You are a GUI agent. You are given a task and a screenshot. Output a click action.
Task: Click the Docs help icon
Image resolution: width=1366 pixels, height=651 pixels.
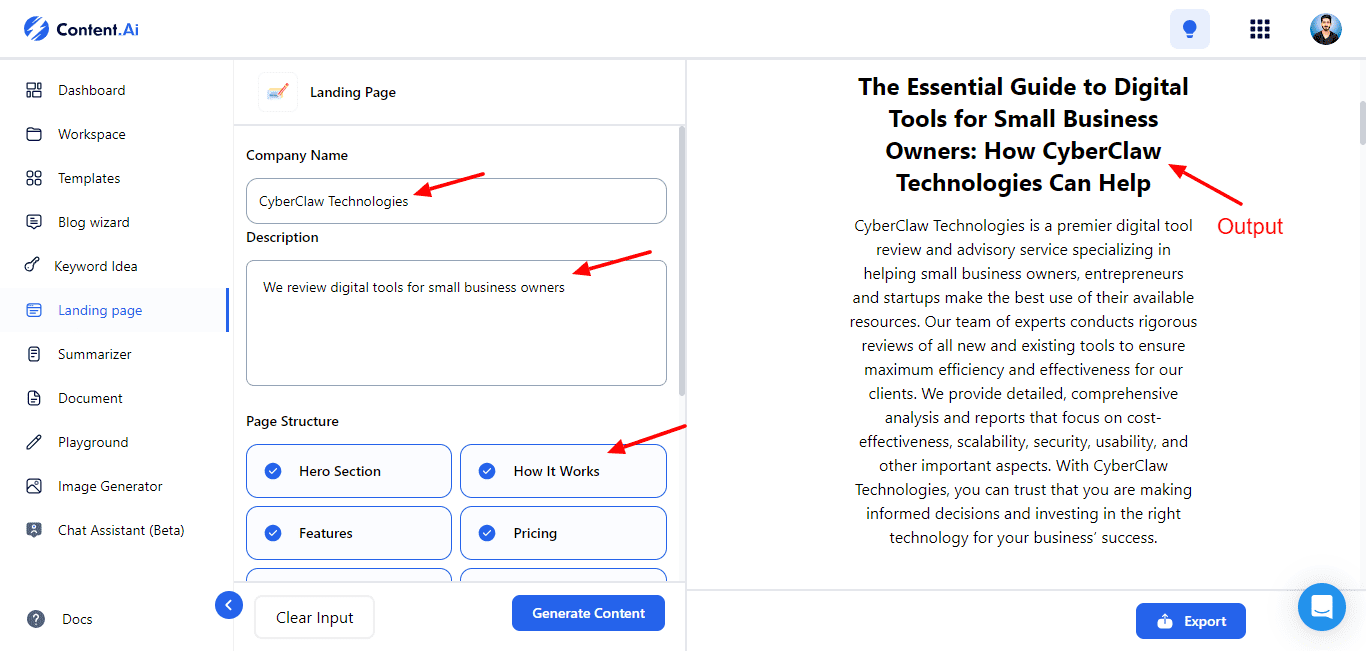(36, 619)
